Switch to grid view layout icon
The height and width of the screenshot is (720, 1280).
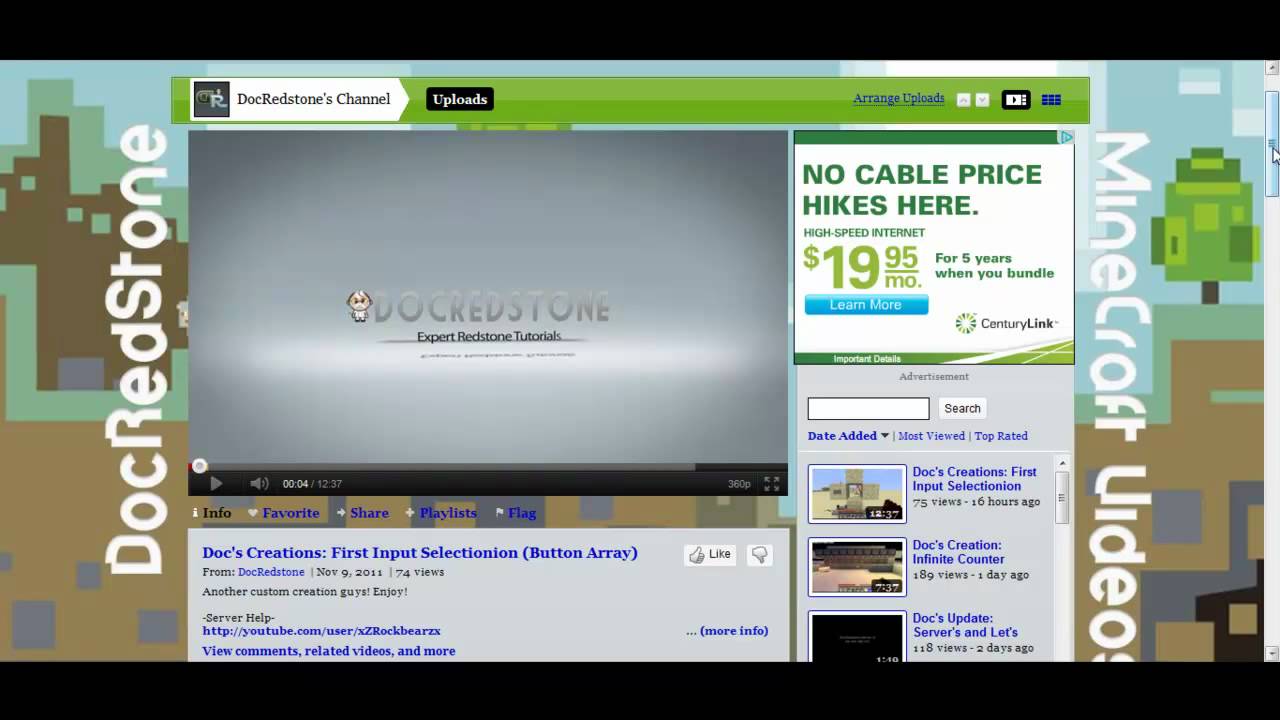coord(1051,100)
